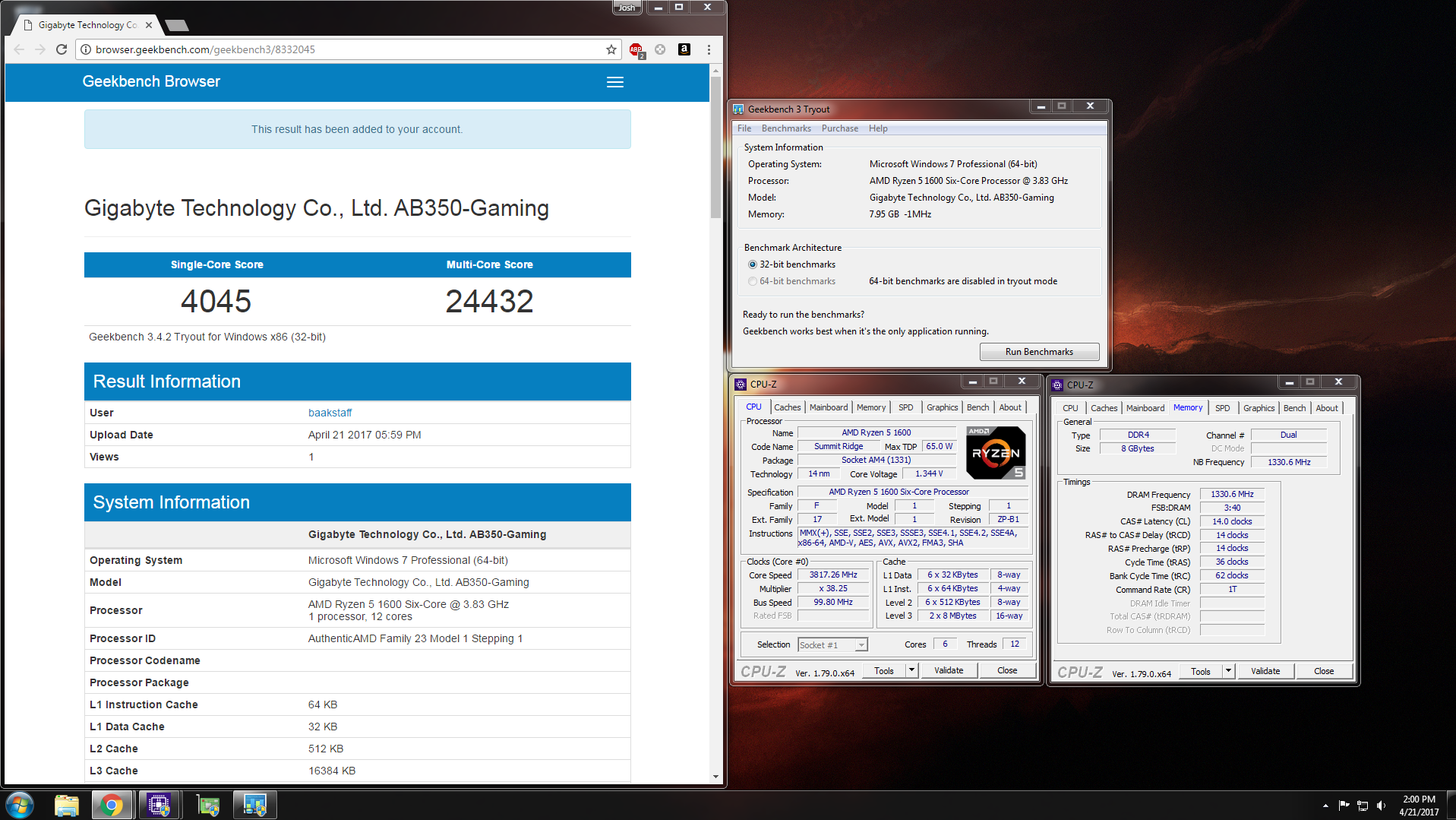Open the Help menu in Geekbench 3
The height and width of the screenshot is (820, 1456).
(878, 128)
